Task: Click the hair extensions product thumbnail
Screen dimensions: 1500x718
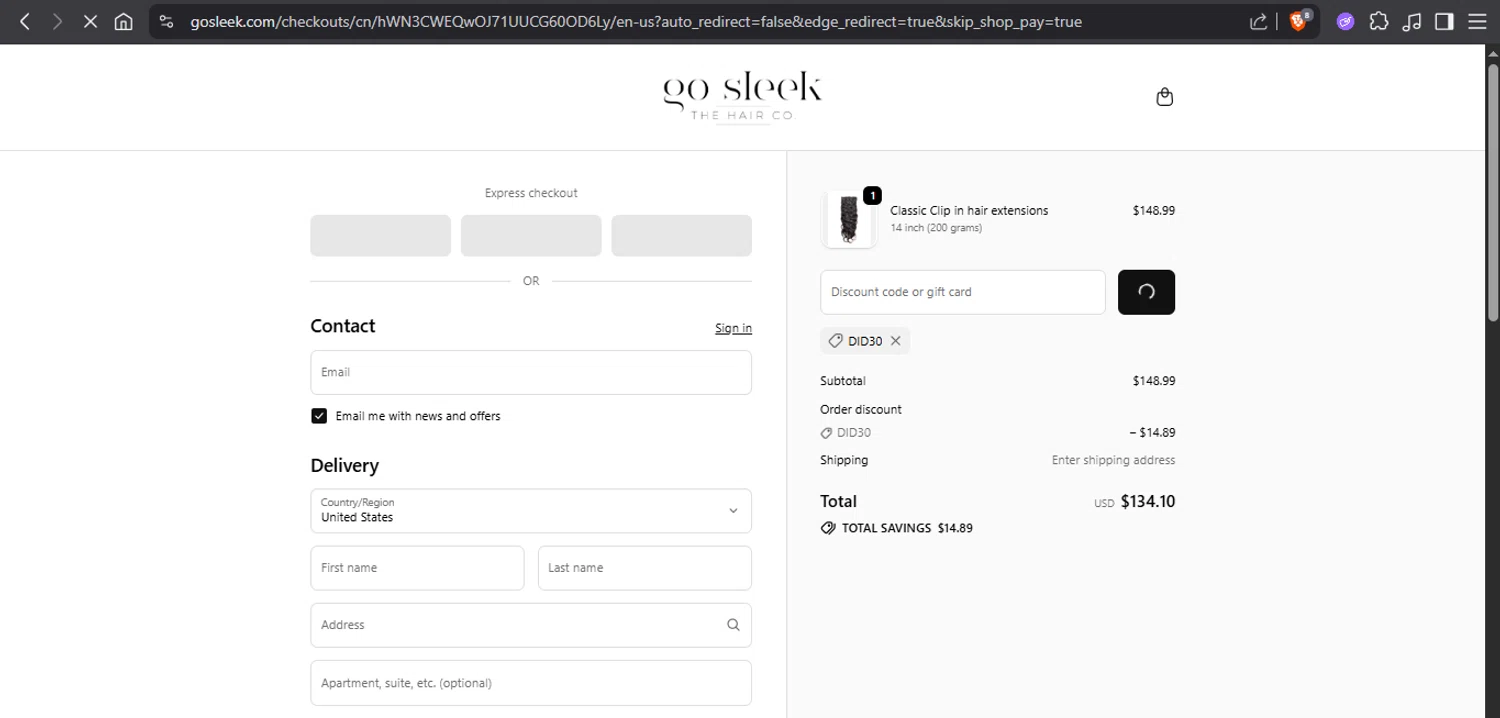Action: click(x=849, y=219)
